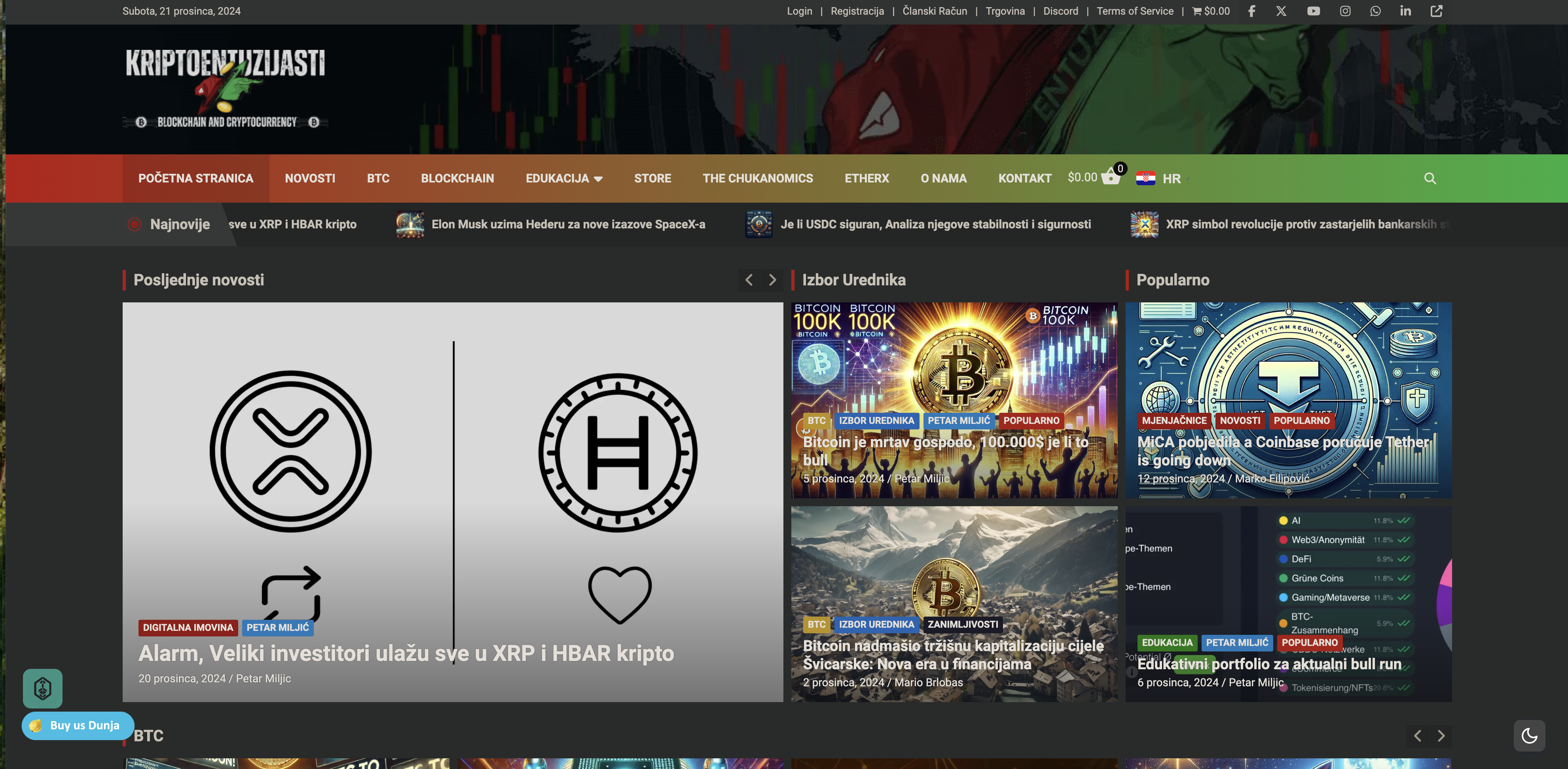Open the search magnifier icon
1568x769 pixels.
click(x=1430, y=178)
